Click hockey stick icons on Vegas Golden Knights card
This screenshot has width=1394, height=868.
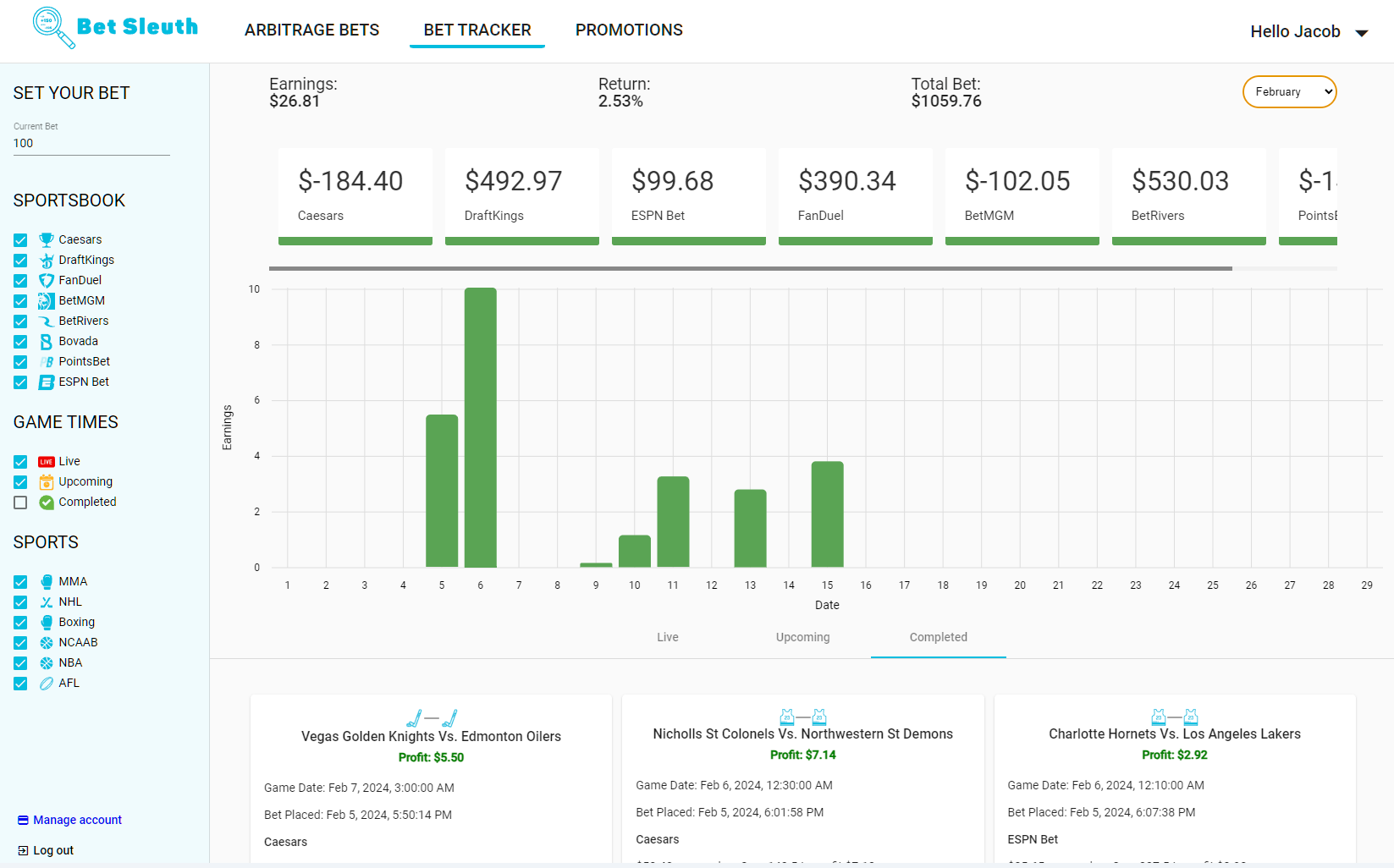(432, 718)
